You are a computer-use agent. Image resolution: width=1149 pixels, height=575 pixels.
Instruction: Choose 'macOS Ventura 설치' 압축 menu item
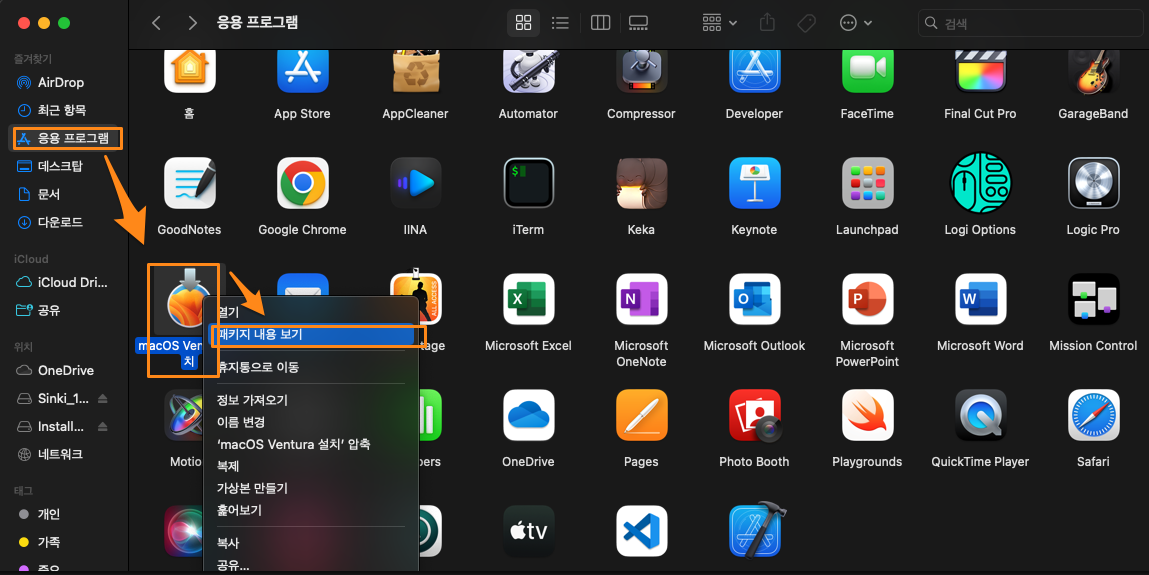tap(311, 444)
